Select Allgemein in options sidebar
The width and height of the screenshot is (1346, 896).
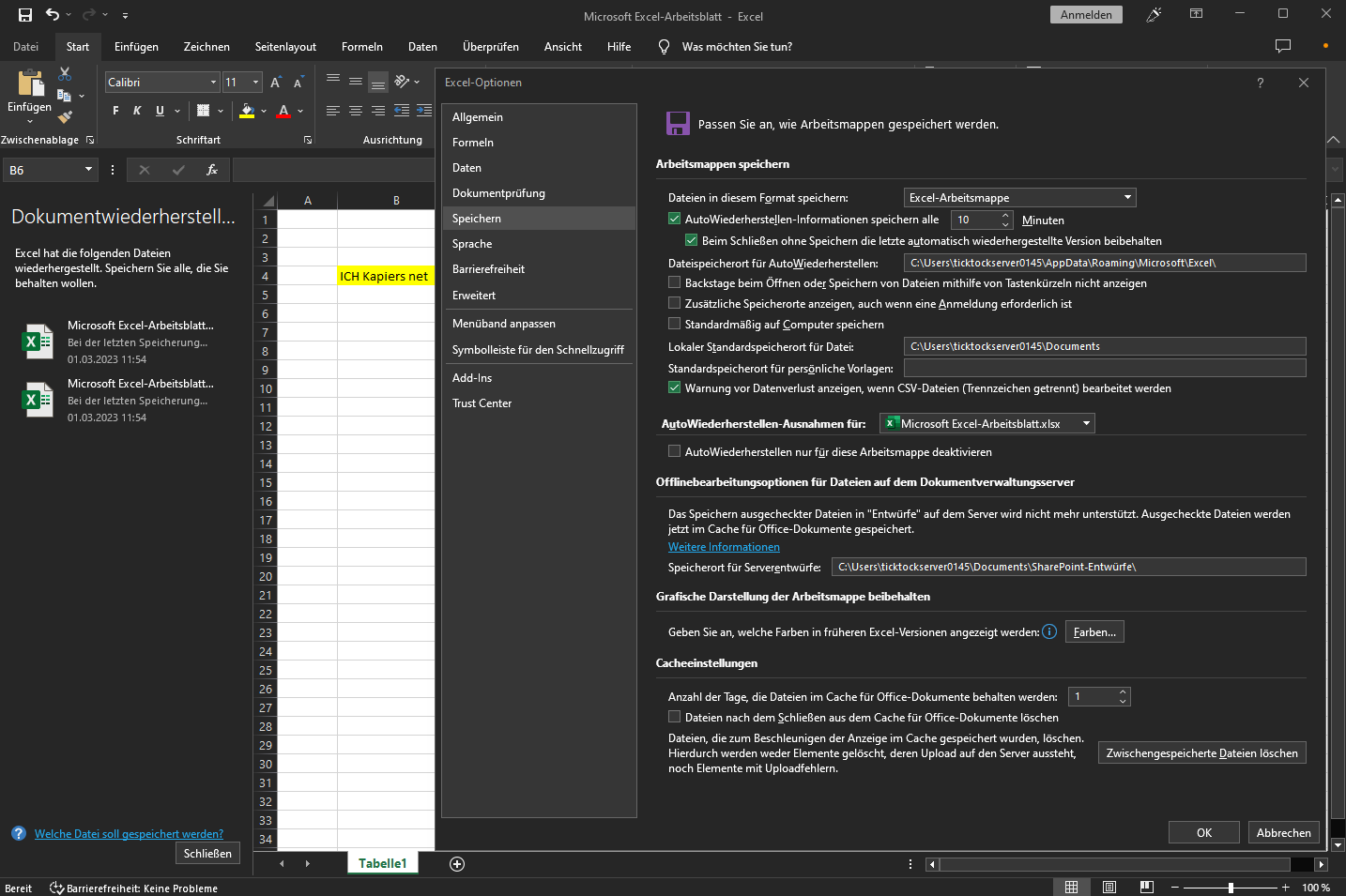[x=539, y=117]
